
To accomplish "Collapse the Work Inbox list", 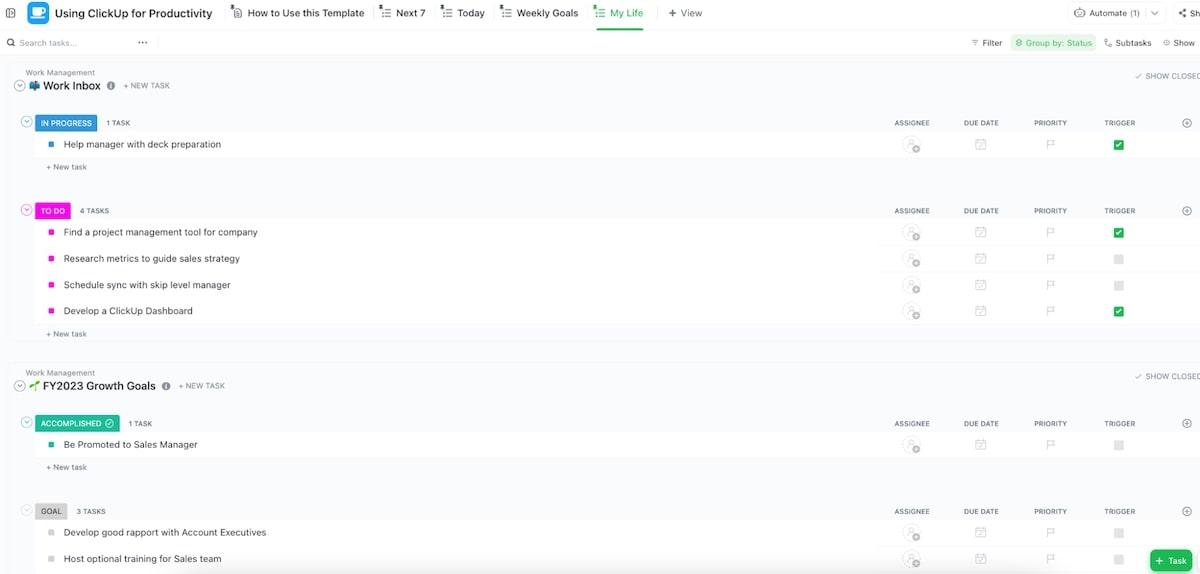I will (20, 86).
